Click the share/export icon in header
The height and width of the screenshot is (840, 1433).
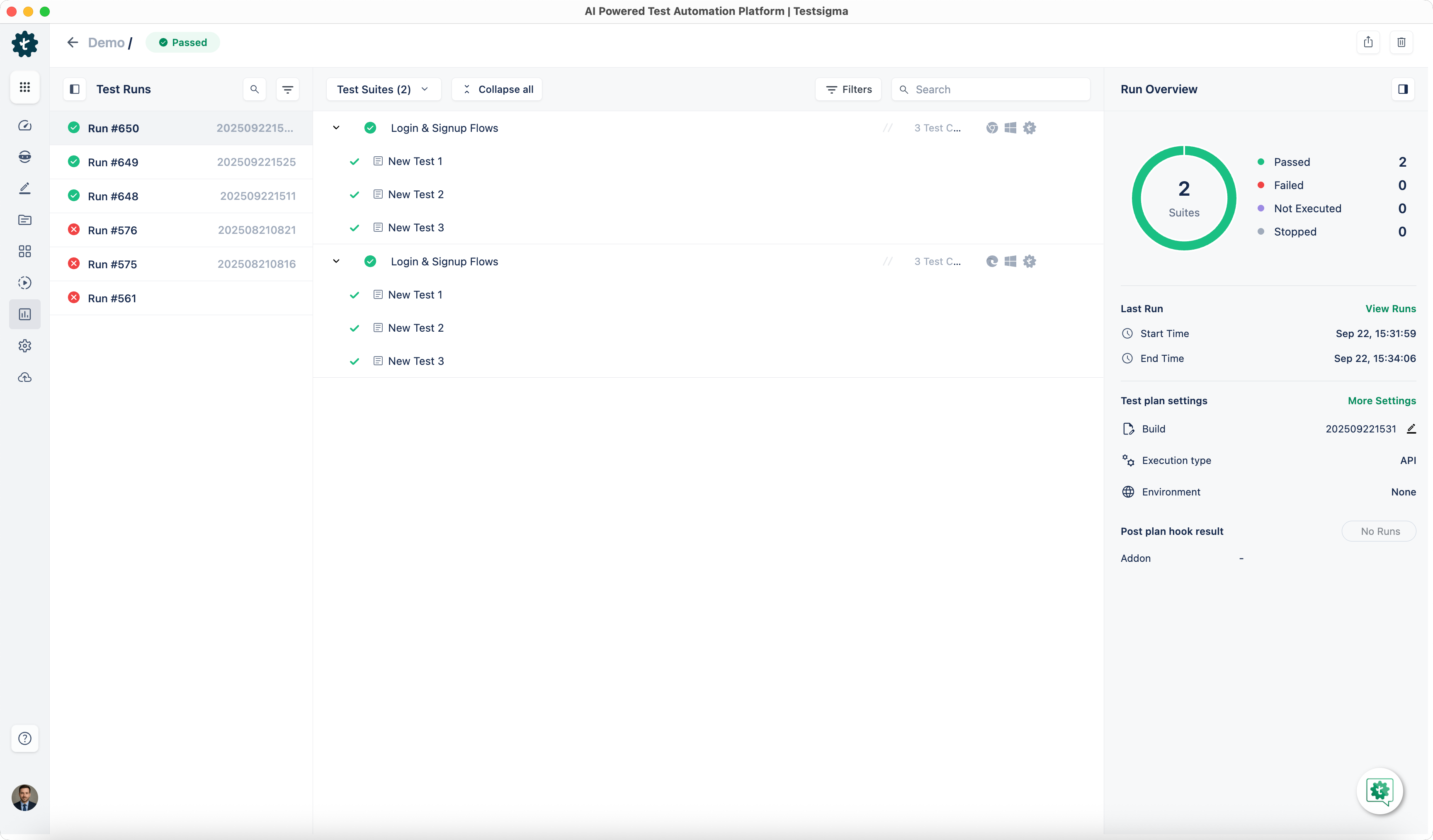1367,42
